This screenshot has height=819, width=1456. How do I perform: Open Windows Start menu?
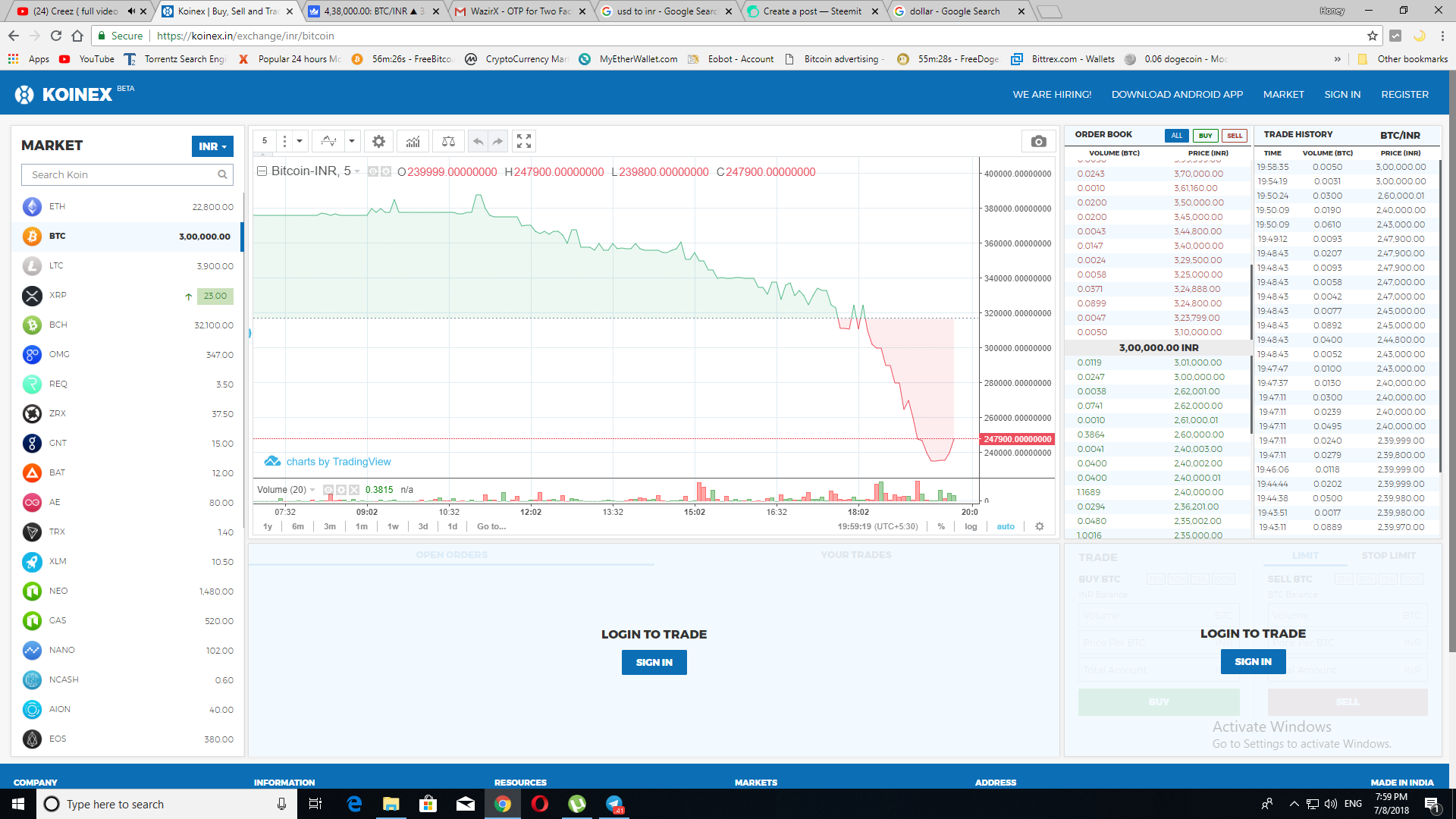tap(18, 804)
